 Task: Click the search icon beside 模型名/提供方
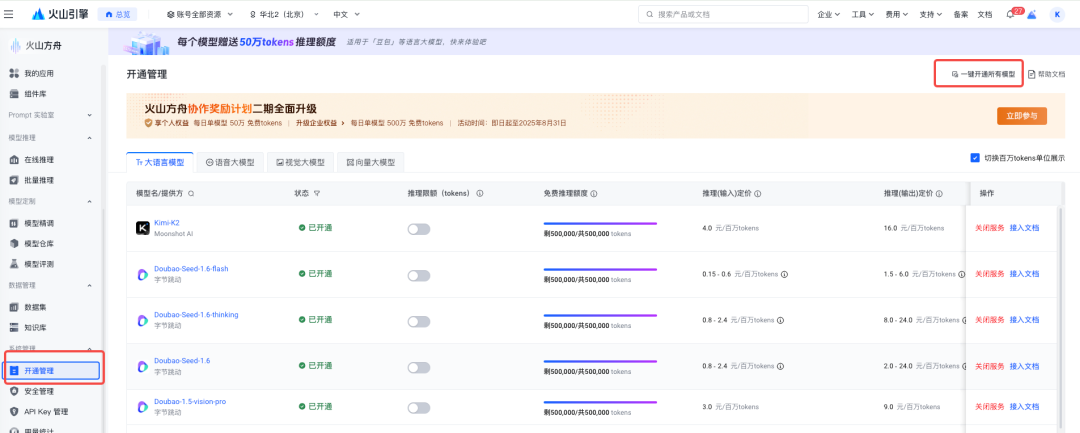[191, 193]
